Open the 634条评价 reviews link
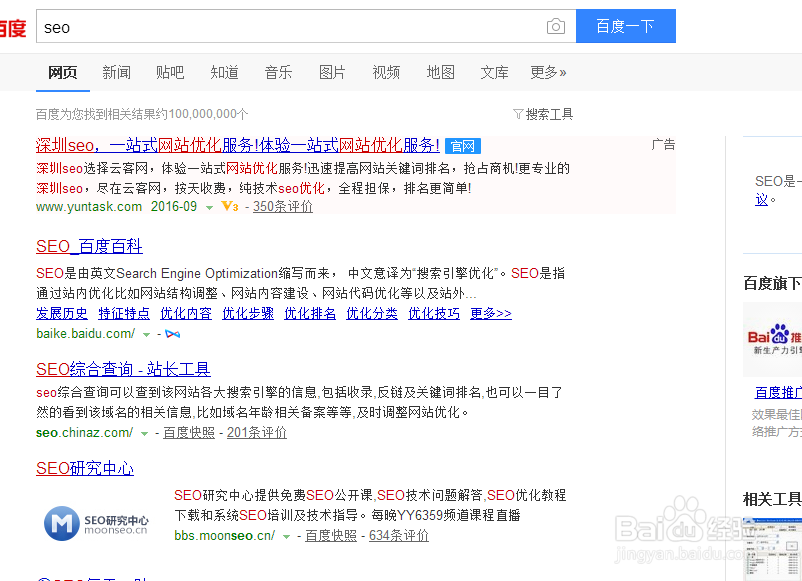Screen dimensions: 802x581 point(399,535)
